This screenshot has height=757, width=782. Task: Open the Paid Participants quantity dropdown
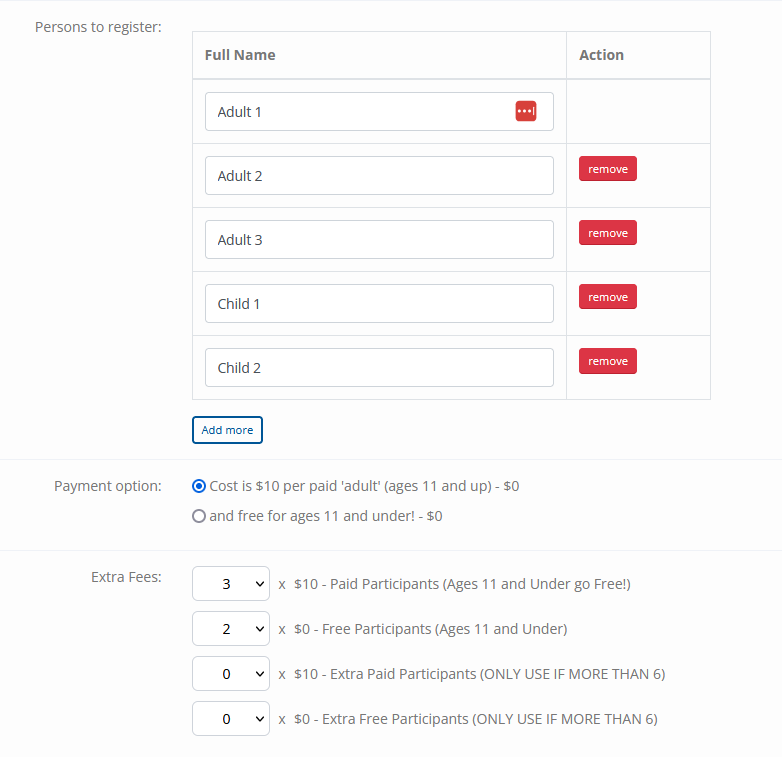point(231,584)
